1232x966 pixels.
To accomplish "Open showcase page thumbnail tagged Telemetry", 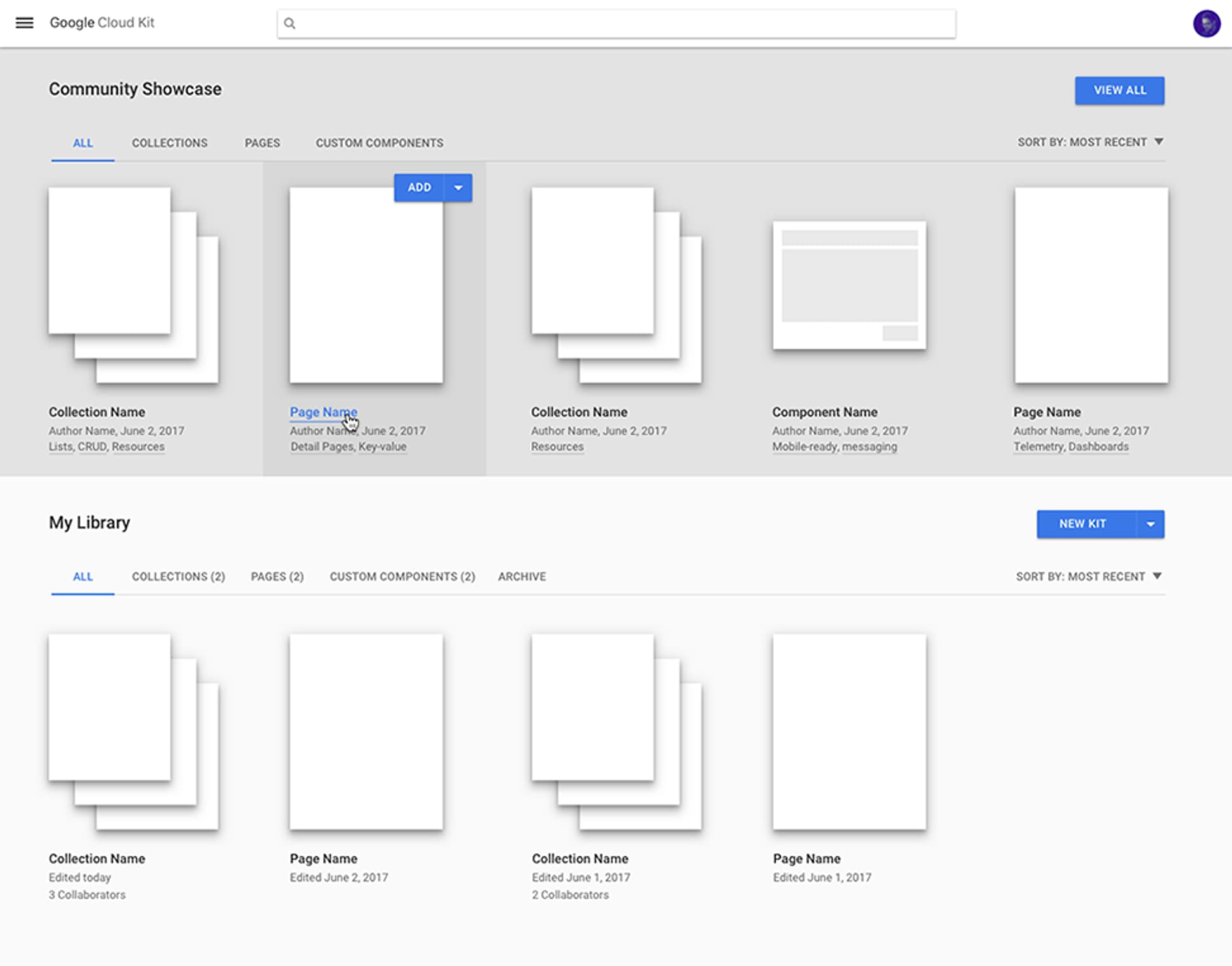I will pos(1091,285).
